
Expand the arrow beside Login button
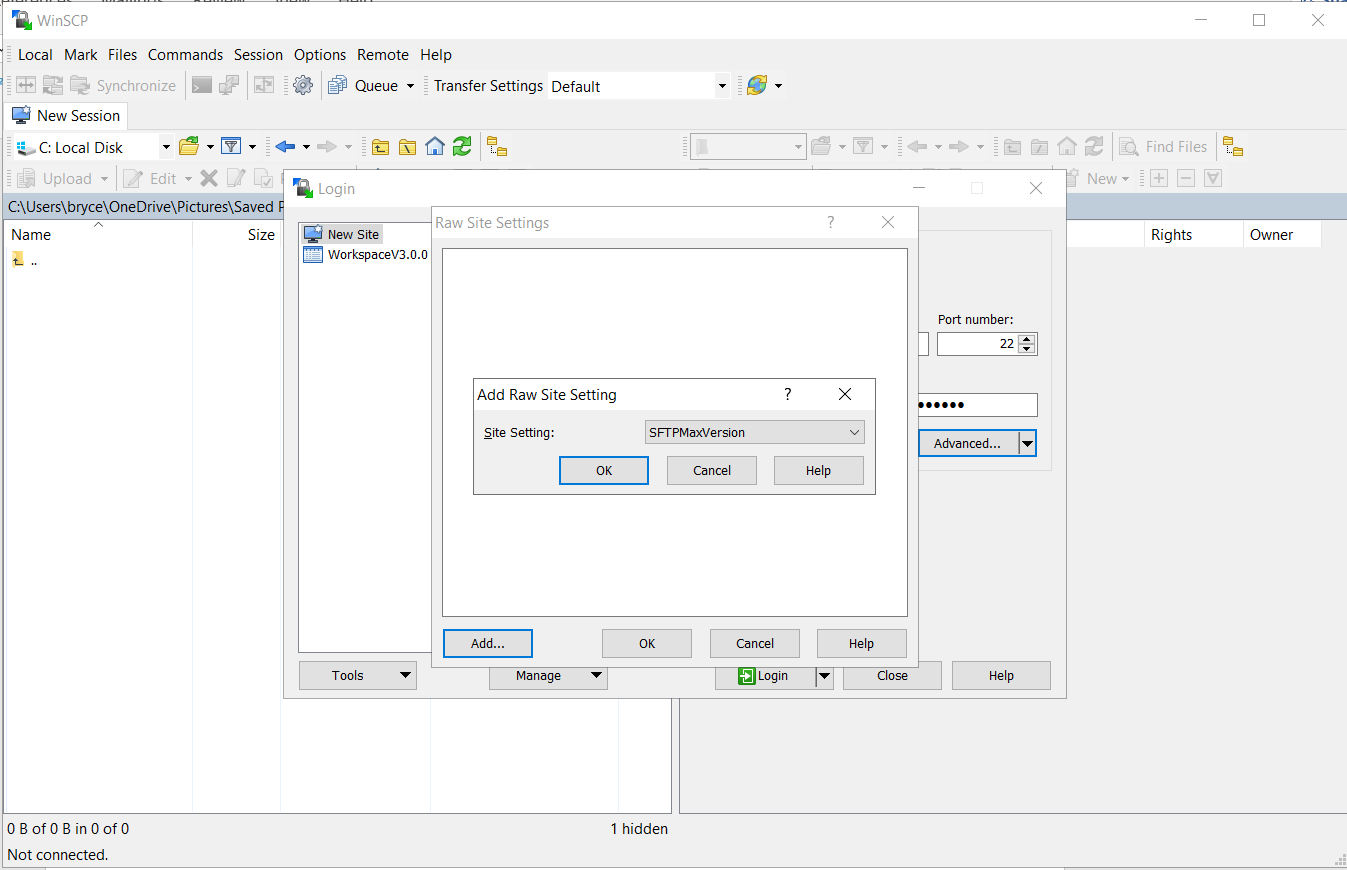824,676
